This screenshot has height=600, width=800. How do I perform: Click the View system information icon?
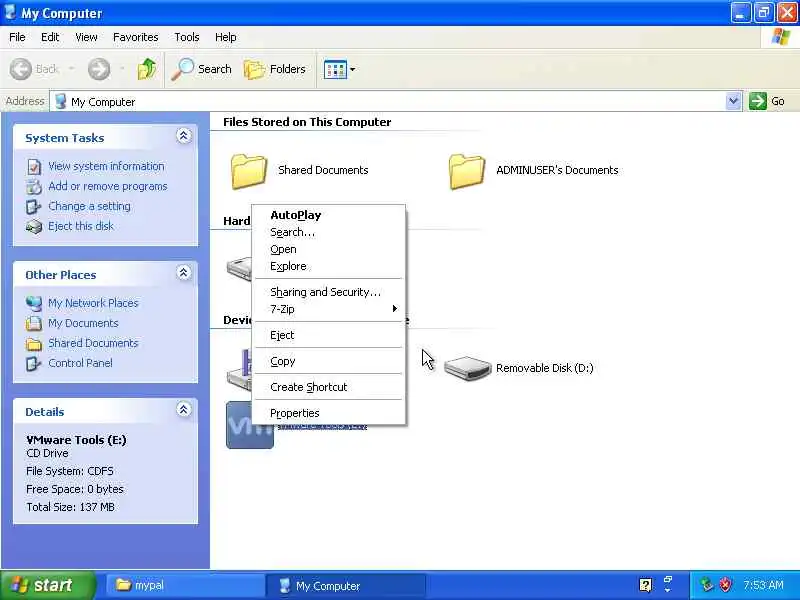point(34,167)
